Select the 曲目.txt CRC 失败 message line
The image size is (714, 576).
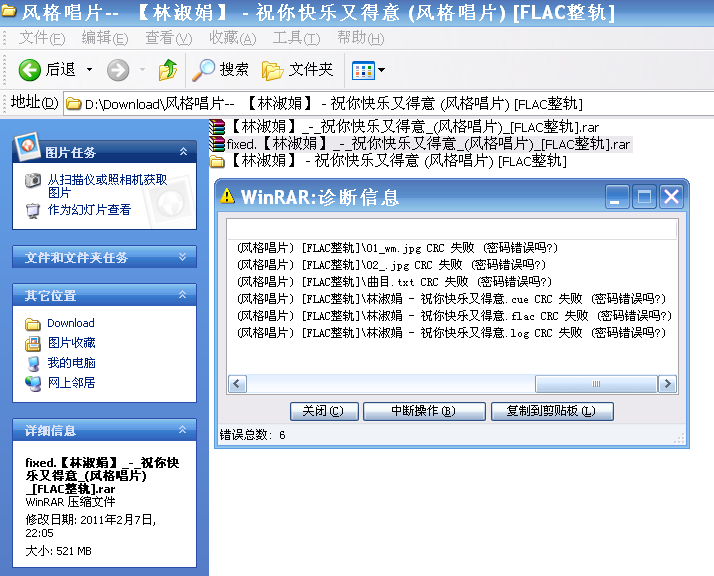coord(394,282)
